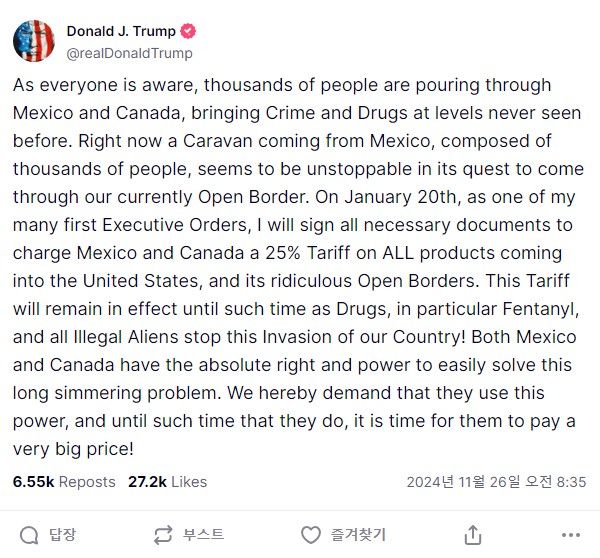Click the 2024년 11월 26일 timestamp
The image size is (600, 558).
(x=496, y=482)
